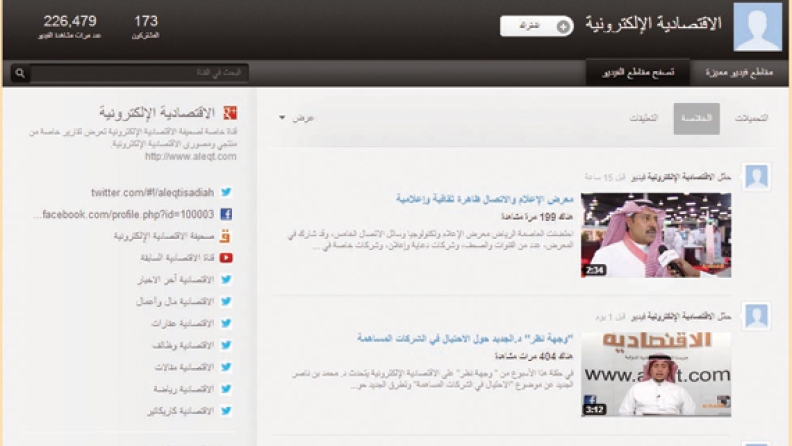Screen dimensions: 792x446
Task: Click the Google Plus icon beside channel name
Action: [230, 113]
